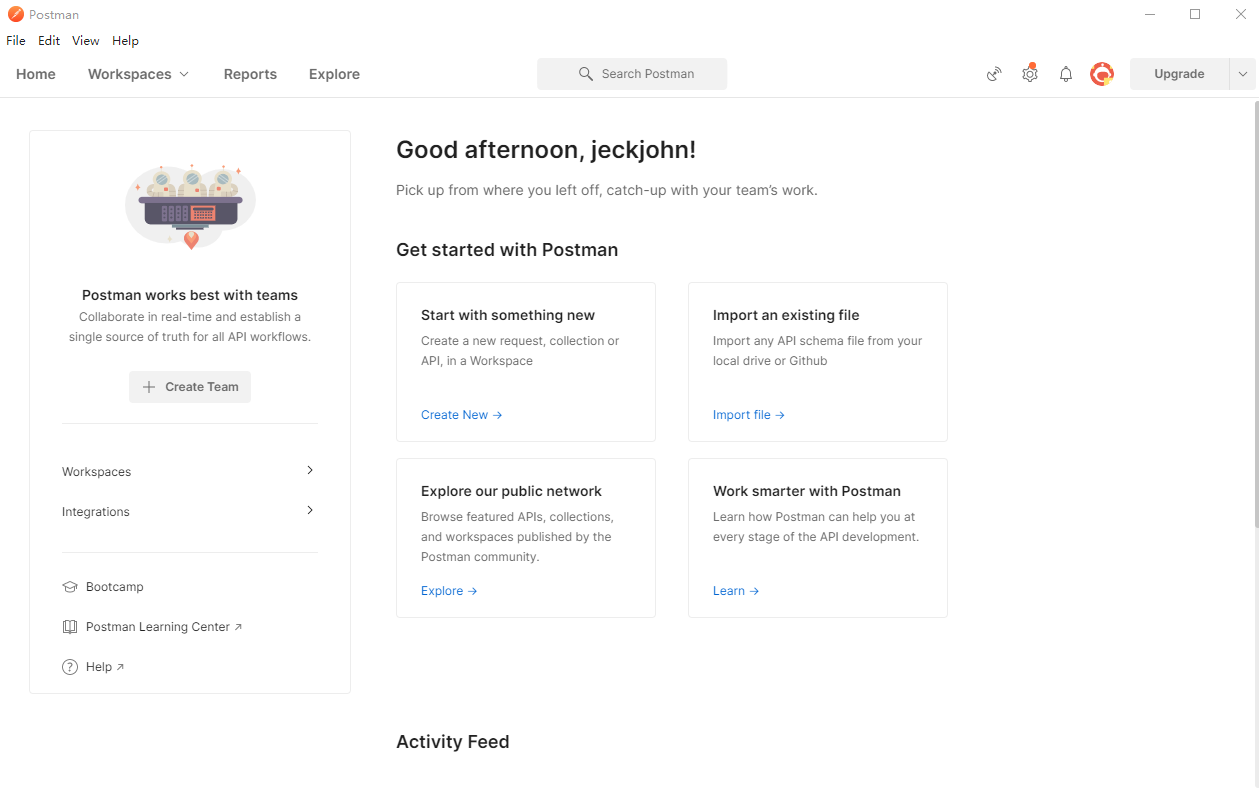The image size is (1259, 791).
Task: Follow the Import file link
Action: pyautogui.click(x=748, y=415)
